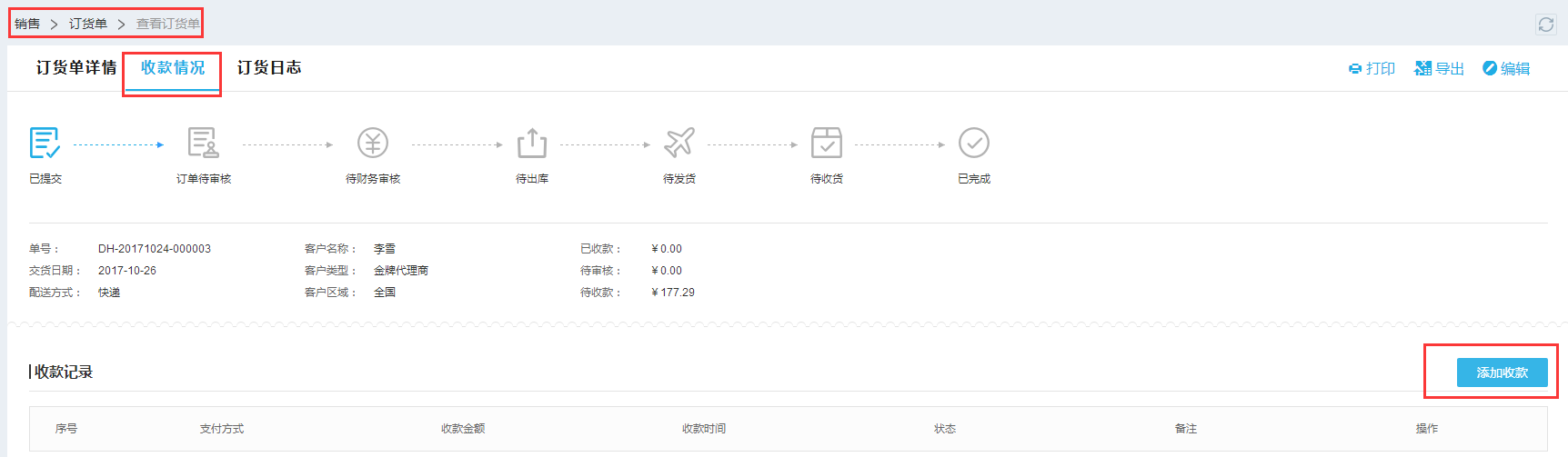Viewport: 1568px width, 457px height.
Task: Switch to the 收款情况 tab
Action: (173, 68)
